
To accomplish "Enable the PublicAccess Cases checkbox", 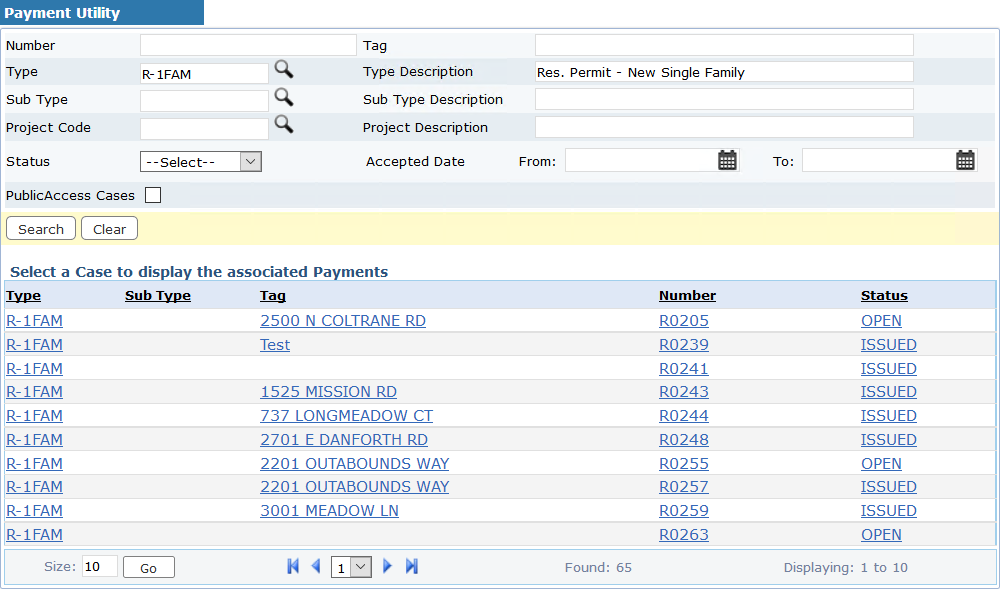I will point(153,195).
